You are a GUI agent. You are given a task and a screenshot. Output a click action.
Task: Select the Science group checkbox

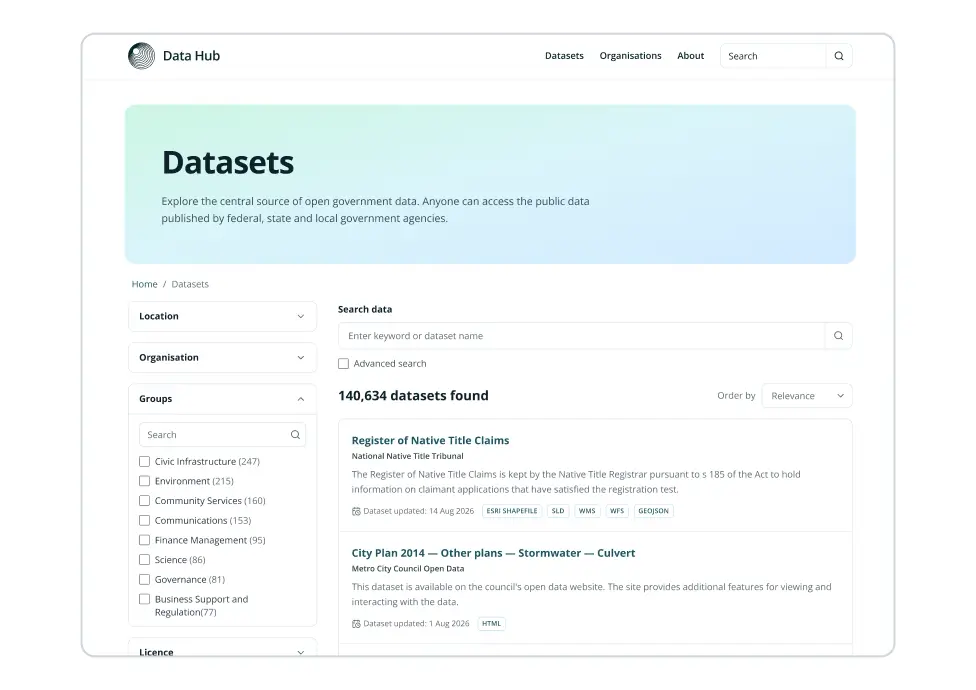click(x=144, y=560)
